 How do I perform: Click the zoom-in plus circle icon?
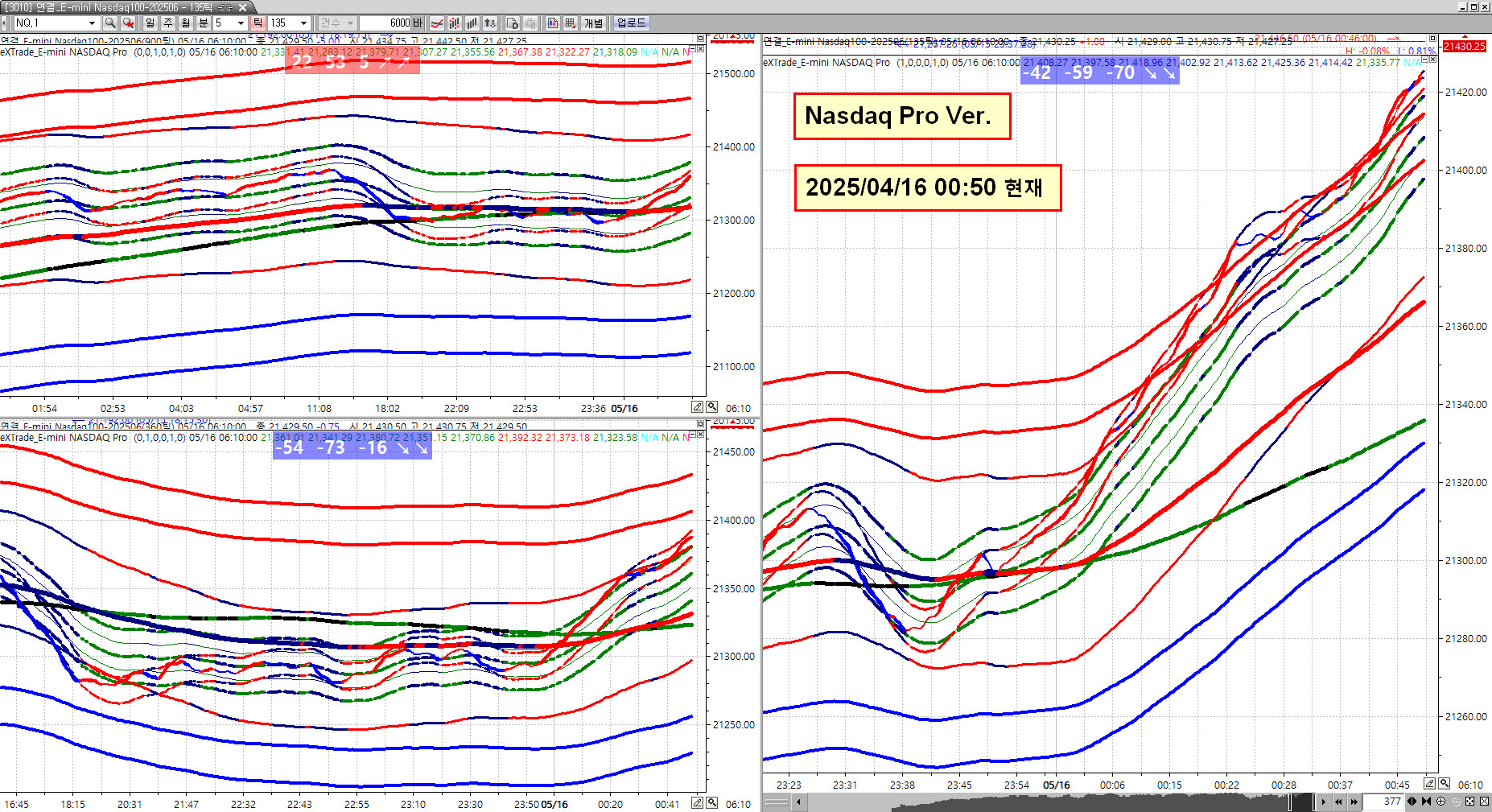pyautogui.click(x=1441, y=802)
